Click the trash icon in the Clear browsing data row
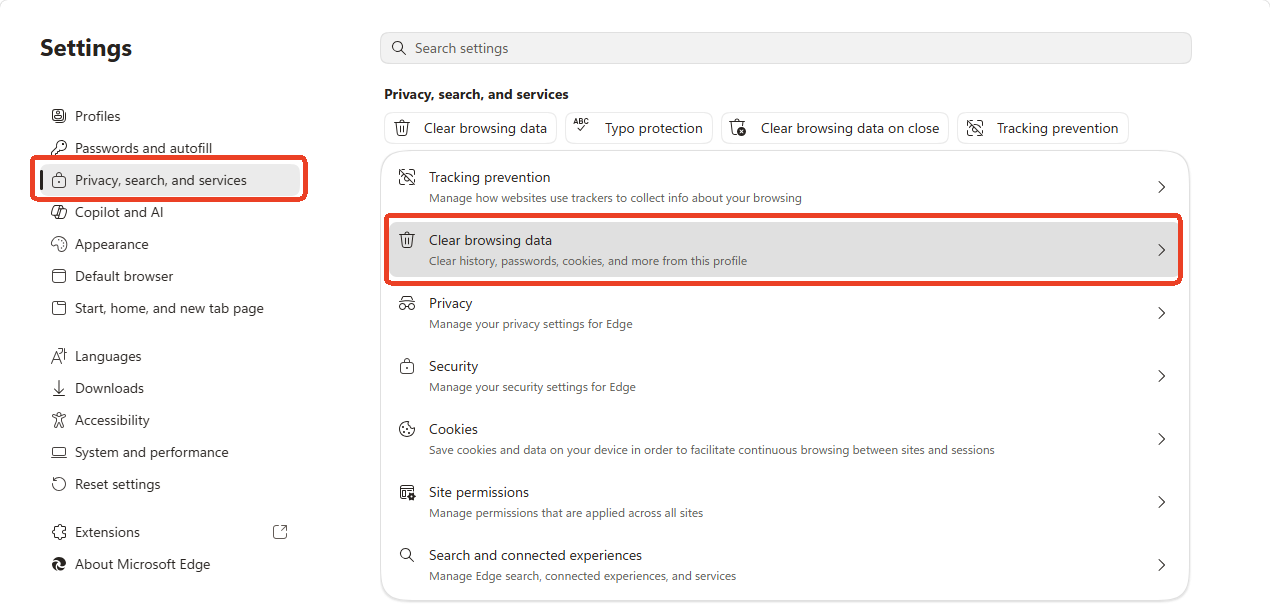 407,240
